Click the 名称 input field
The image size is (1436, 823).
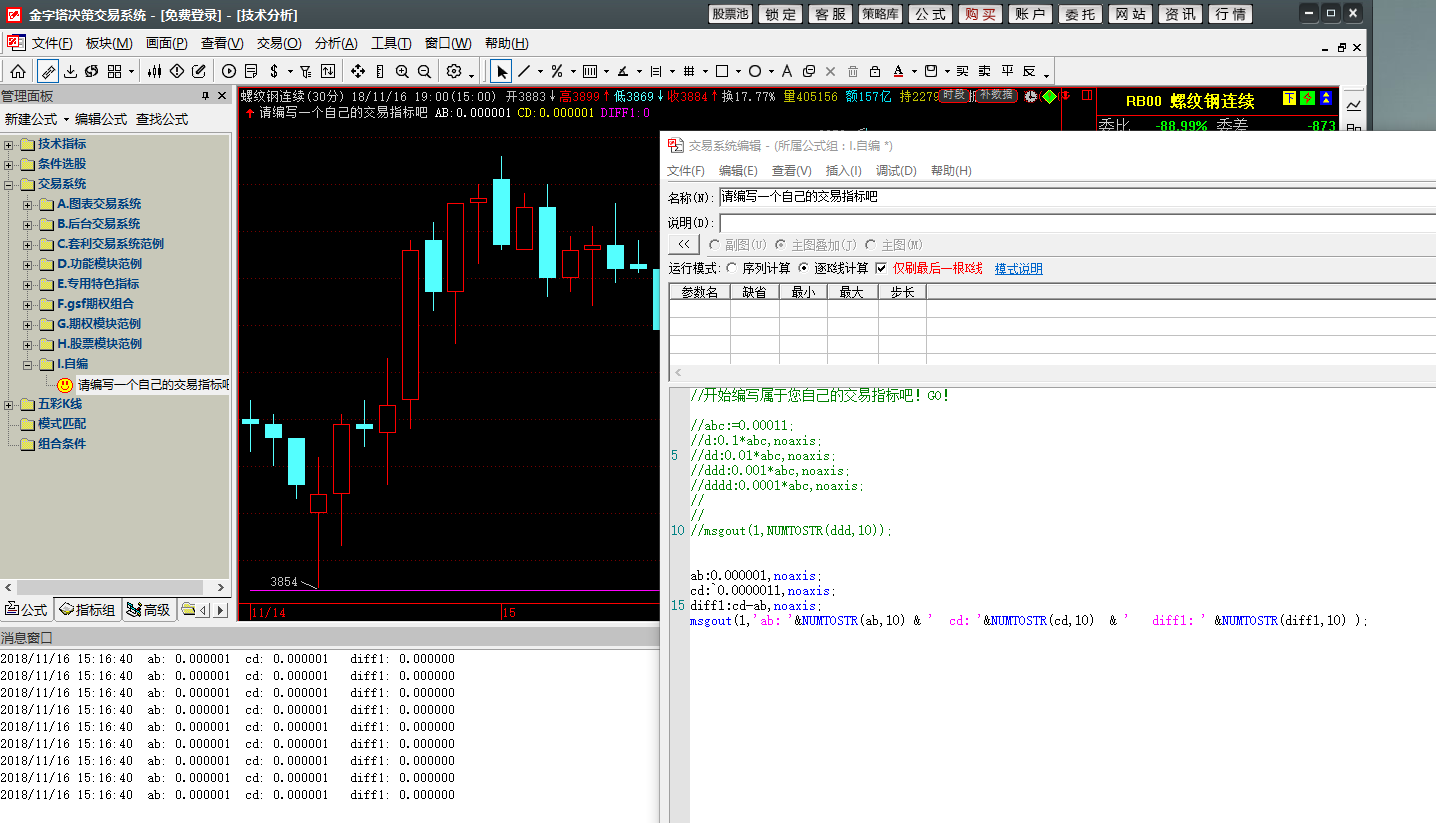(x=1077, y=197)
